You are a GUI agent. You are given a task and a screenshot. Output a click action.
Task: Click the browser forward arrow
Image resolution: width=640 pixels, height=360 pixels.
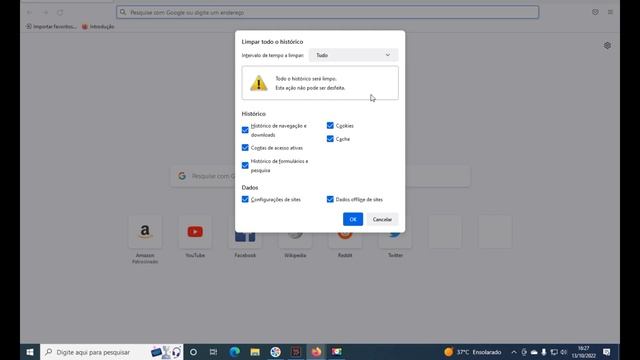(45, 13)
